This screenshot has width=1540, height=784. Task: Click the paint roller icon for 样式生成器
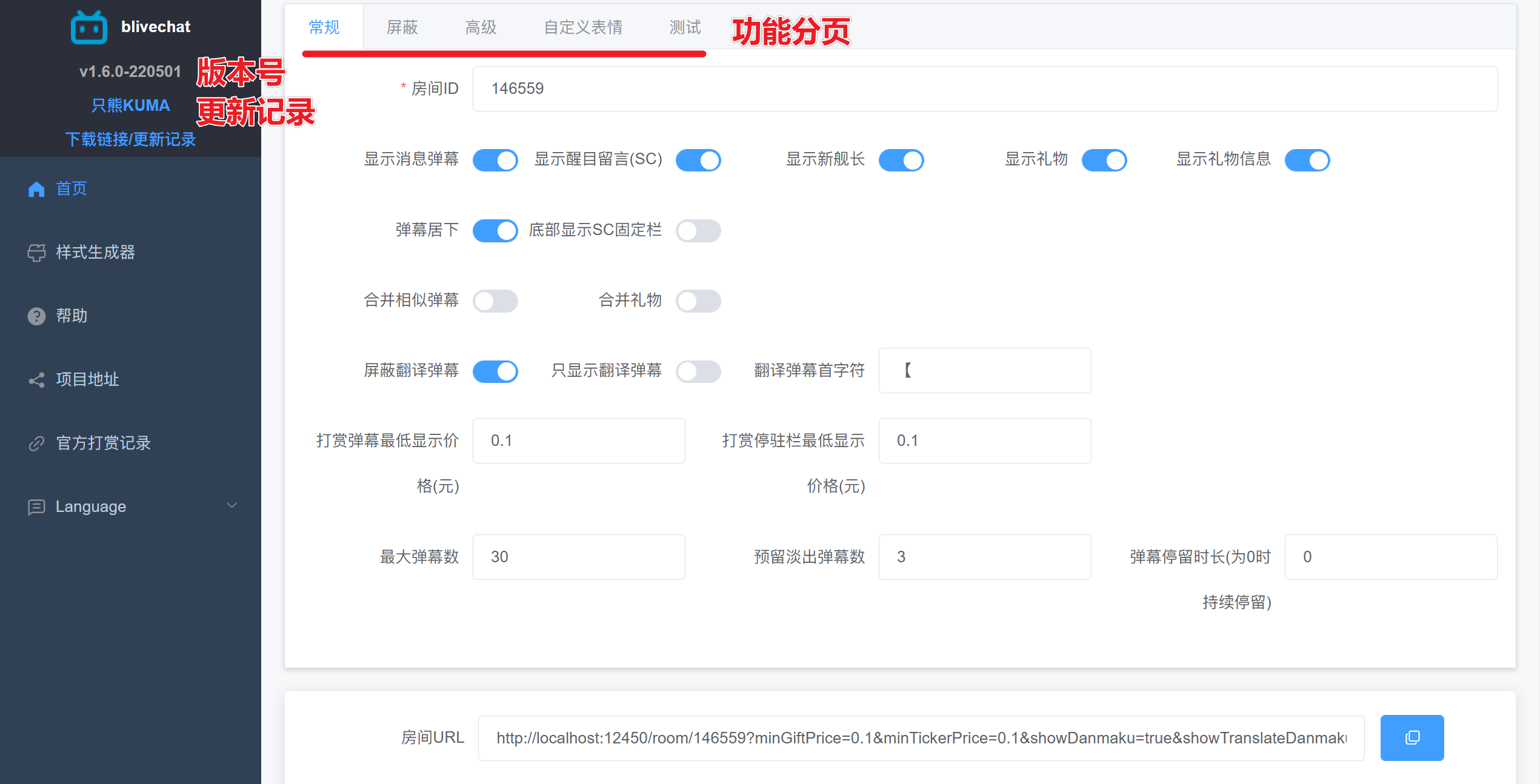pyautogui.click(x=36, y=253)
